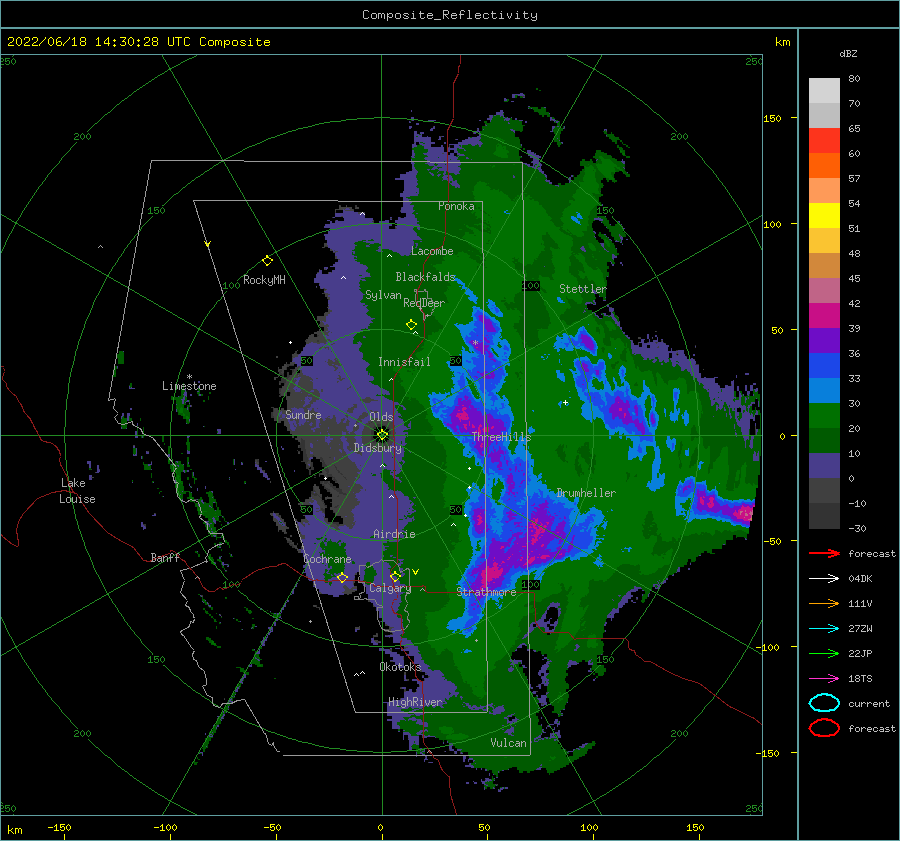Click the yellow diamond marker near RockyMH
900x841 pixels.
coord(267,261)
